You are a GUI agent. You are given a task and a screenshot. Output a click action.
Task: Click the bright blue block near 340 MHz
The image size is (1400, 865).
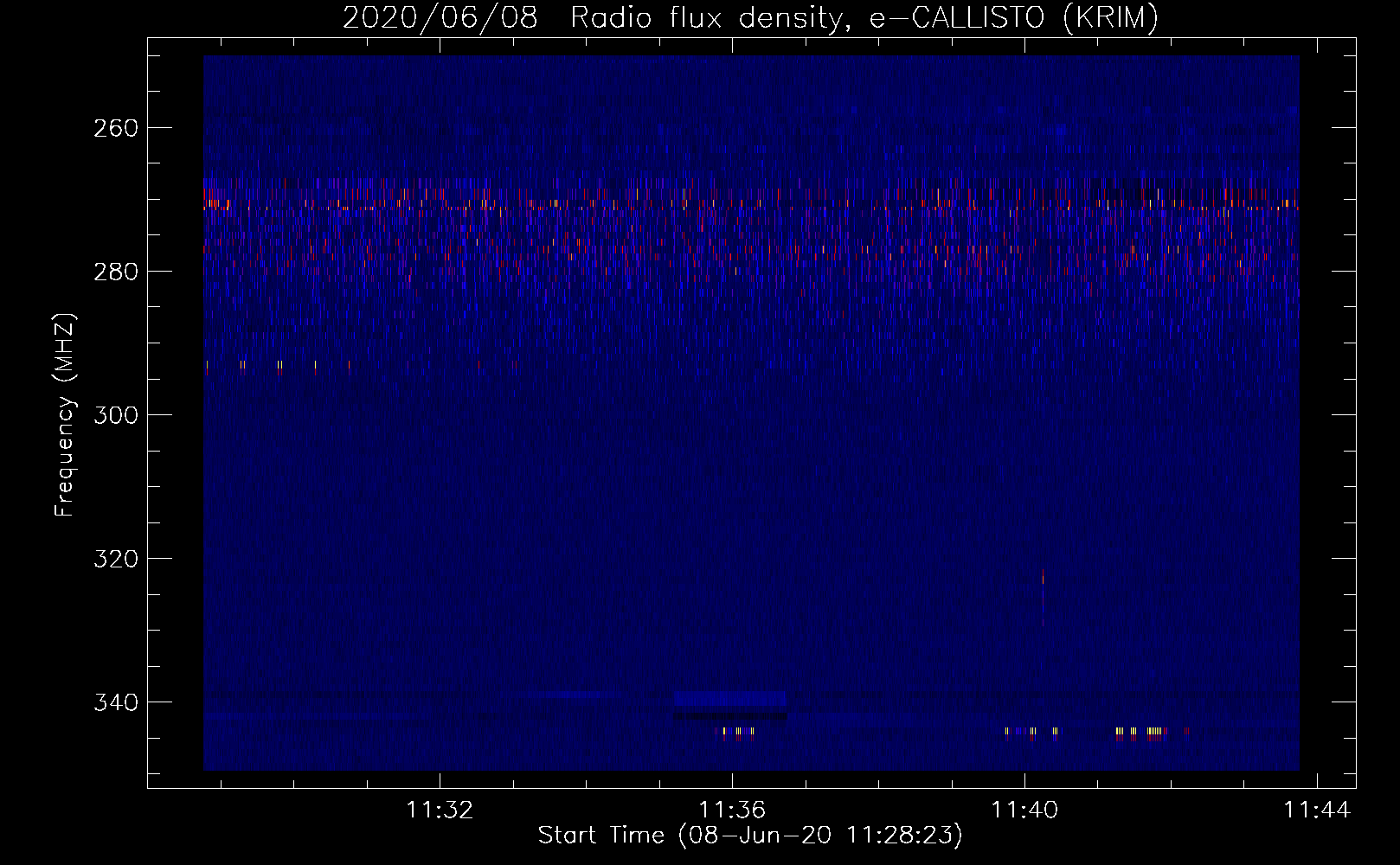click(x=730, y=699)
